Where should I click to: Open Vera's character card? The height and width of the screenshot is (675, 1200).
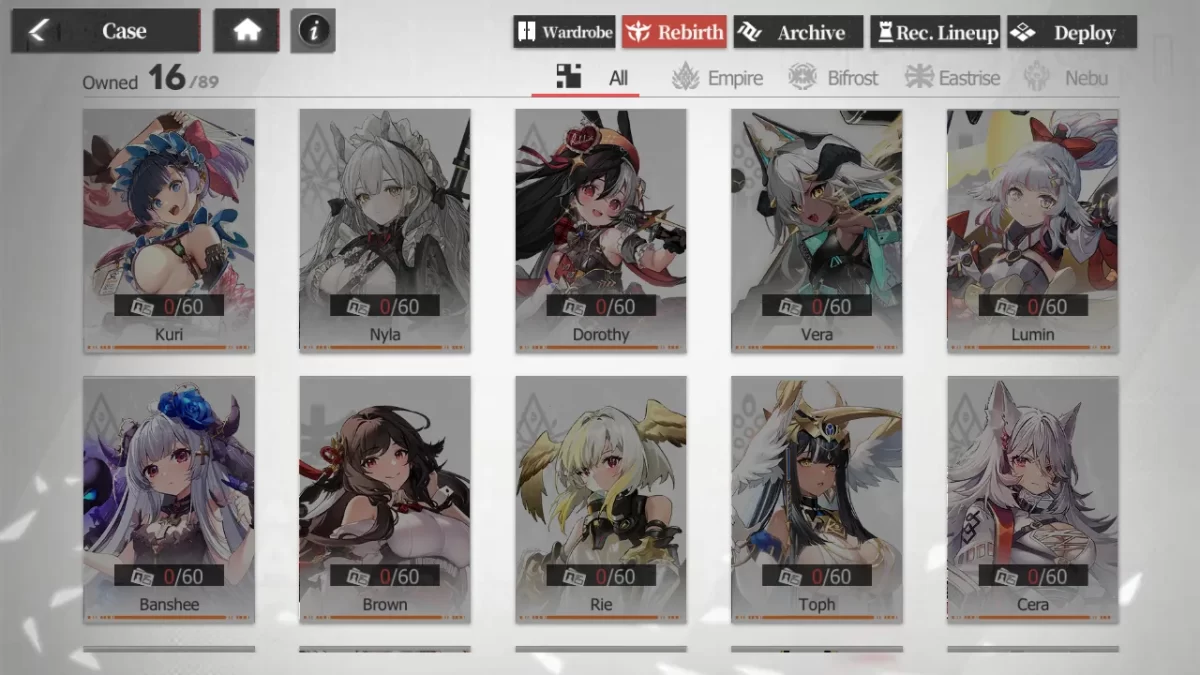[x=817, y=231]
